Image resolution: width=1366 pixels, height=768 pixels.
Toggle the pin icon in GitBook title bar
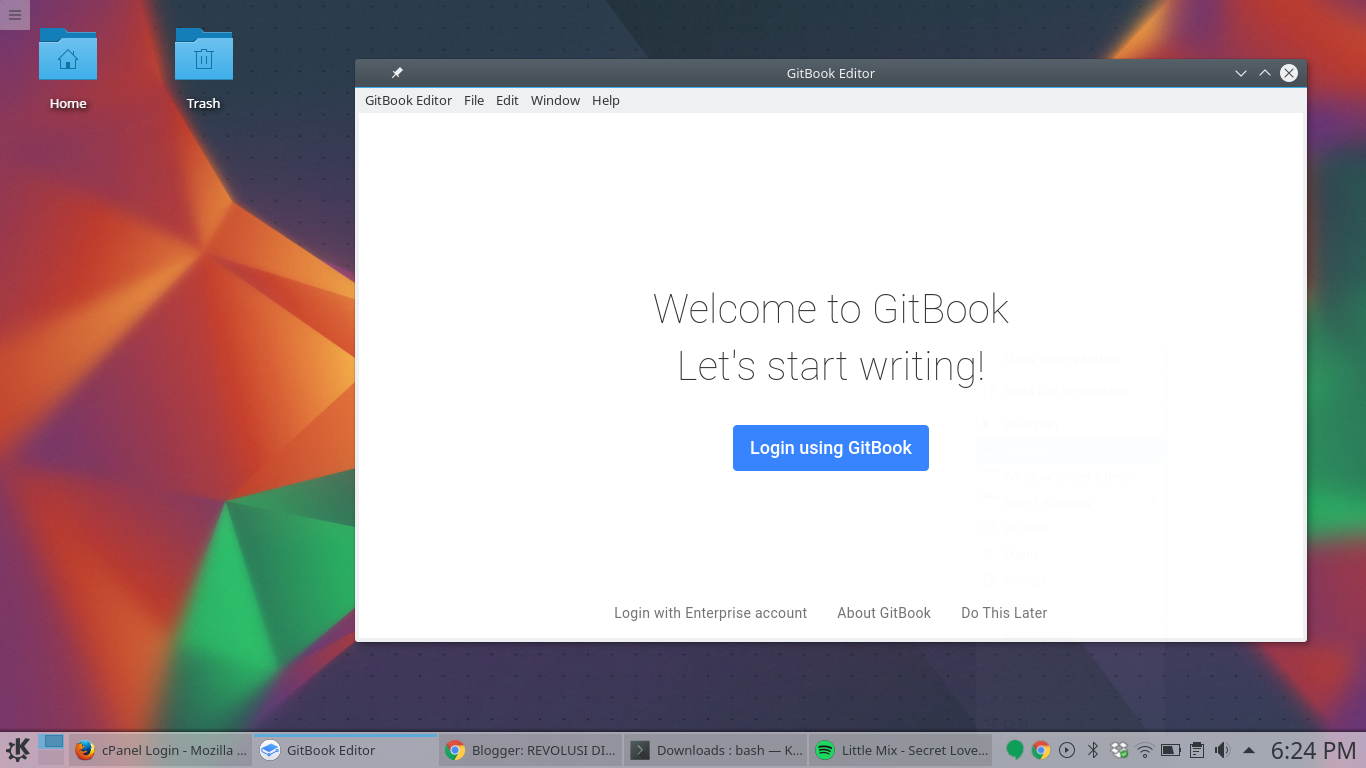[397, 73]
